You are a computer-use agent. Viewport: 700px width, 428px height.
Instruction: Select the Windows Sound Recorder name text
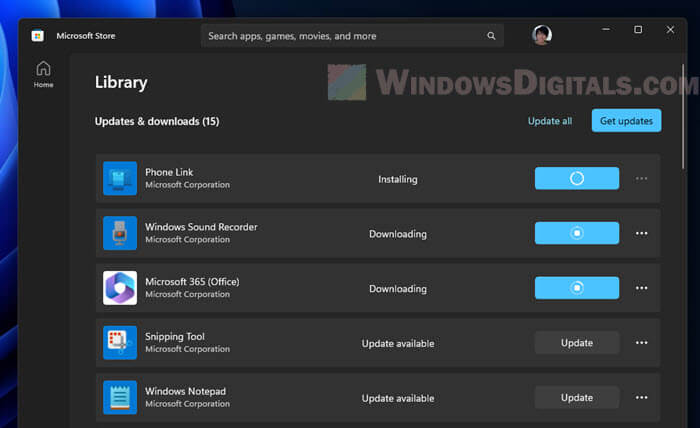click(201, 227)
